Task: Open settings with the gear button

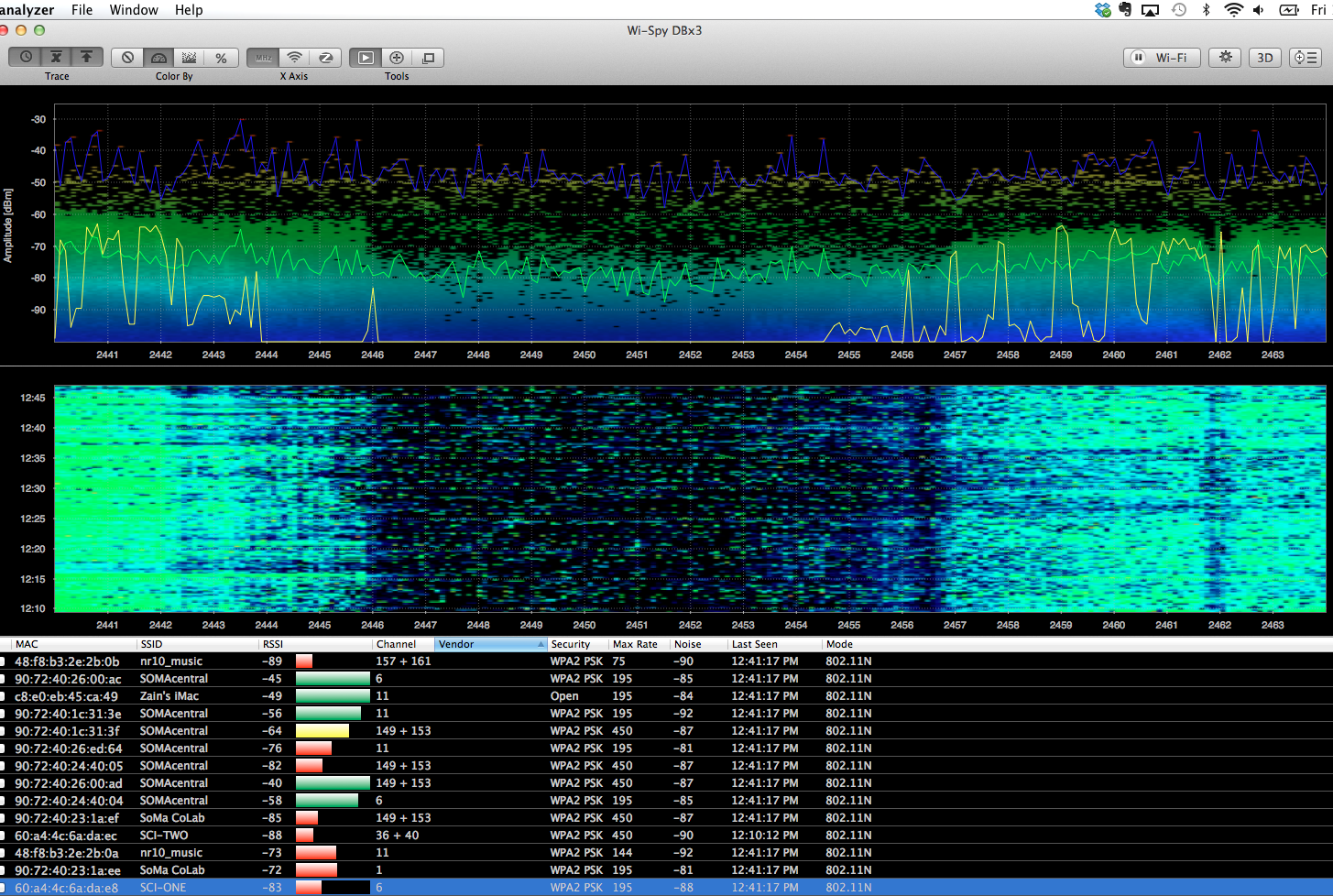Action: point(1225,57)
